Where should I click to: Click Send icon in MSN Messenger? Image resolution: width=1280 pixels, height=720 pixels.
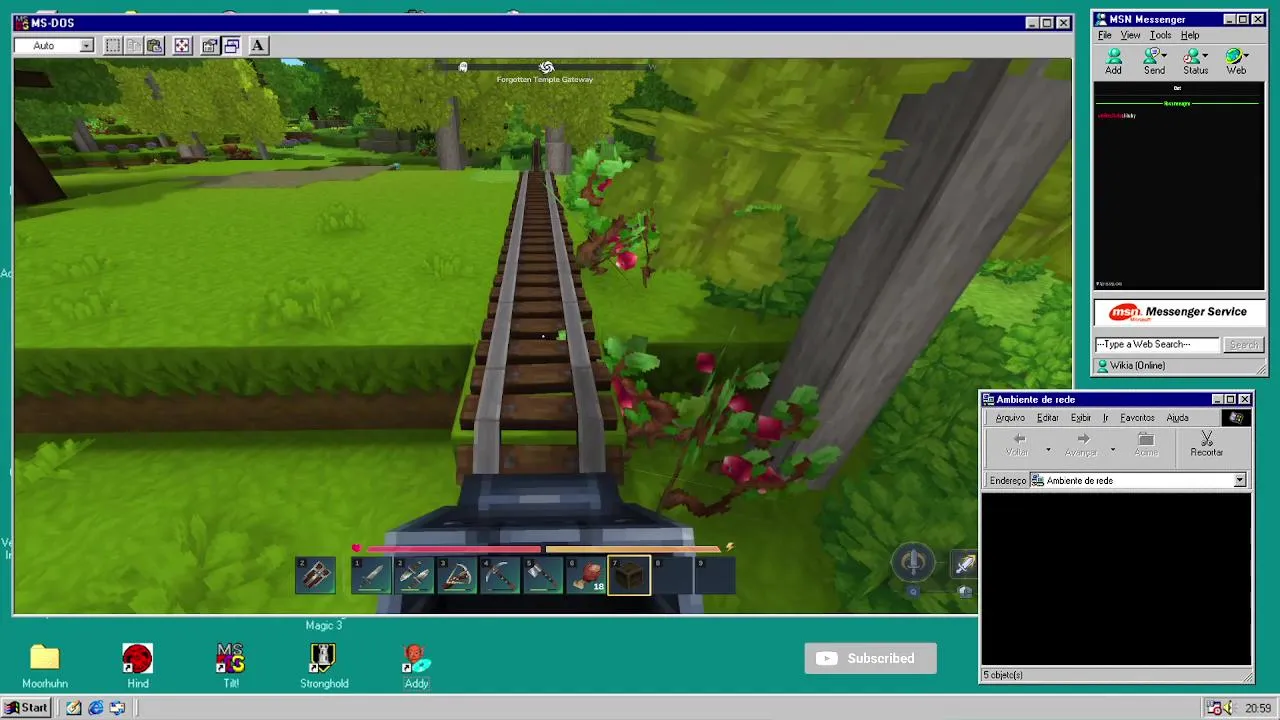1154,62
